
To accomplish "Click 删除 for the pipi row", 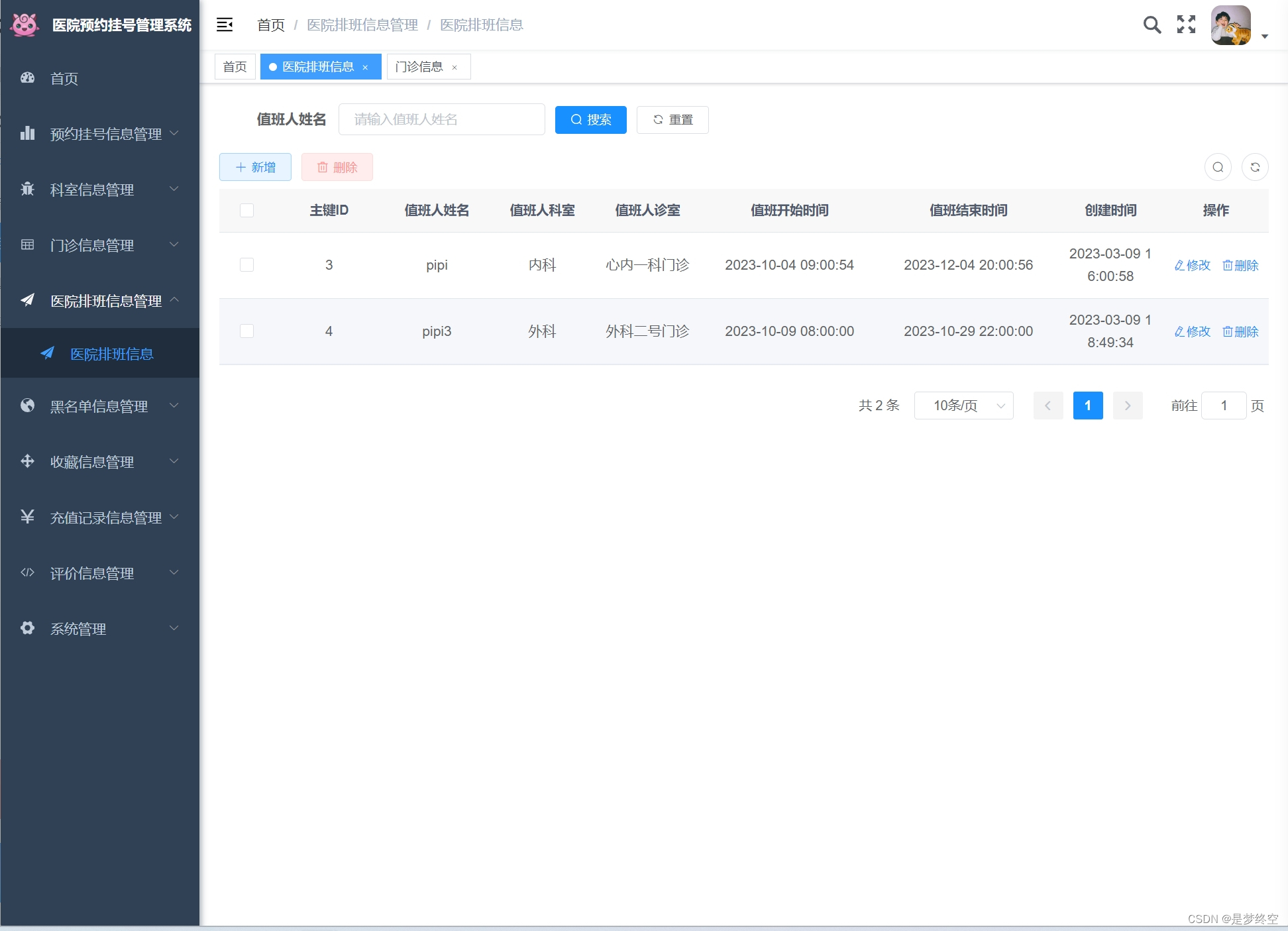I will click(1240, 265).
